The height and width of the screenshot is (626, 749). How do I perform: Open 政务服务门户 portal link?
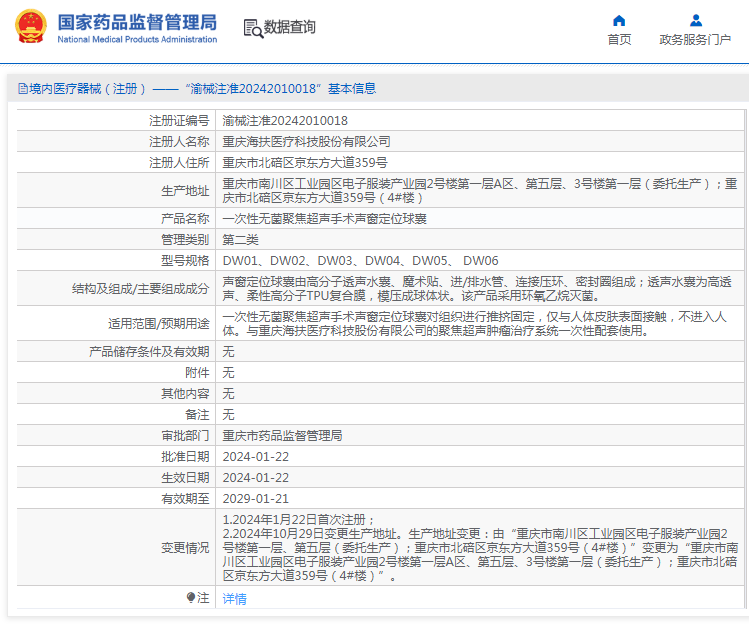point(695,40)
